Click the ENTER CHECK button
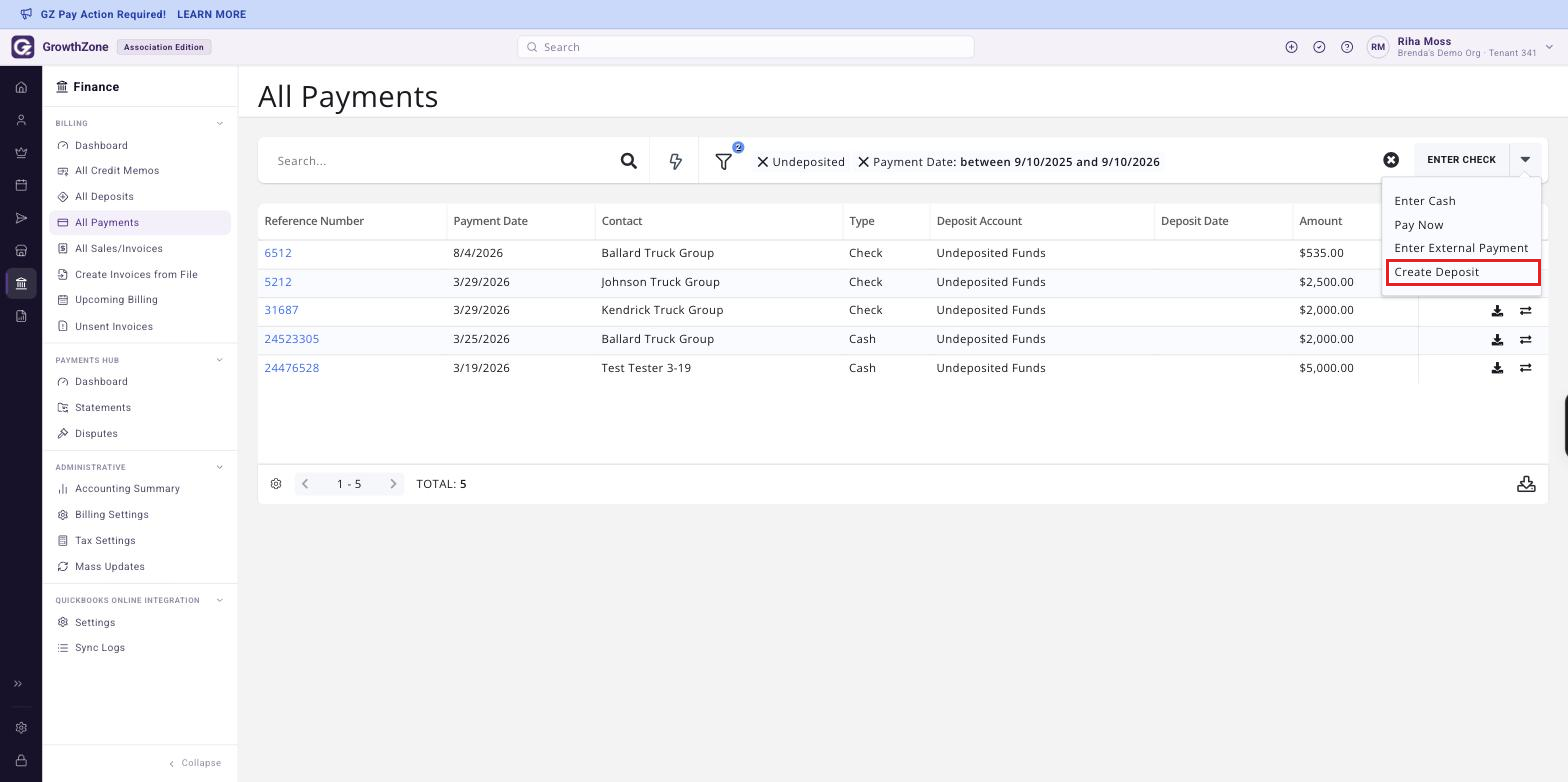 [x=1461, y=160]
